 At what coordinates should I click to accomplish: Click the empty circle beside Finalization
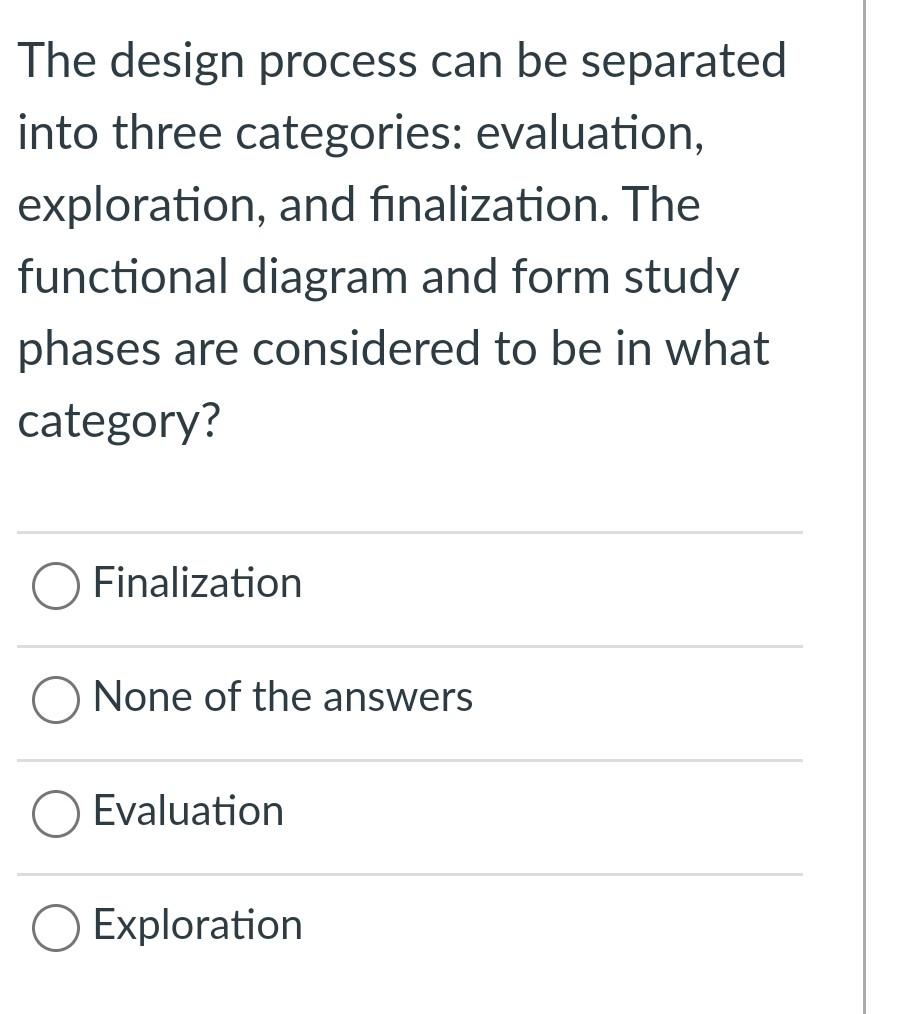click(55, 585)
